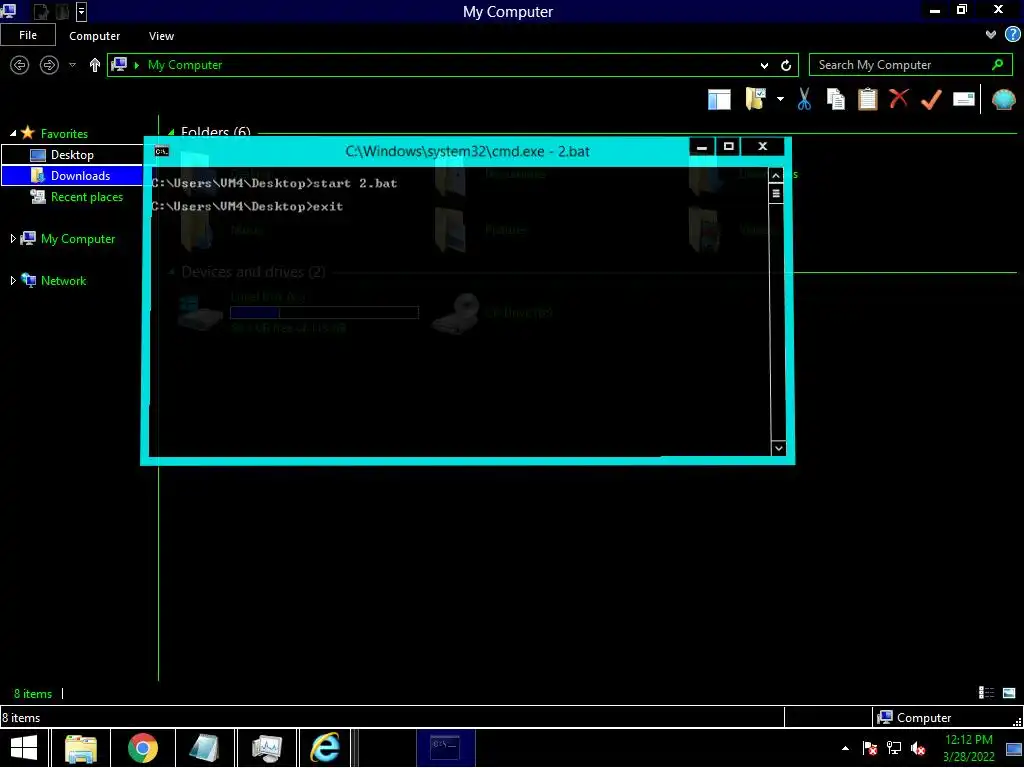This screenshot has width=1024, height=768.
Task: Select Recent places under Favorites
Action: tap(86, 197)
